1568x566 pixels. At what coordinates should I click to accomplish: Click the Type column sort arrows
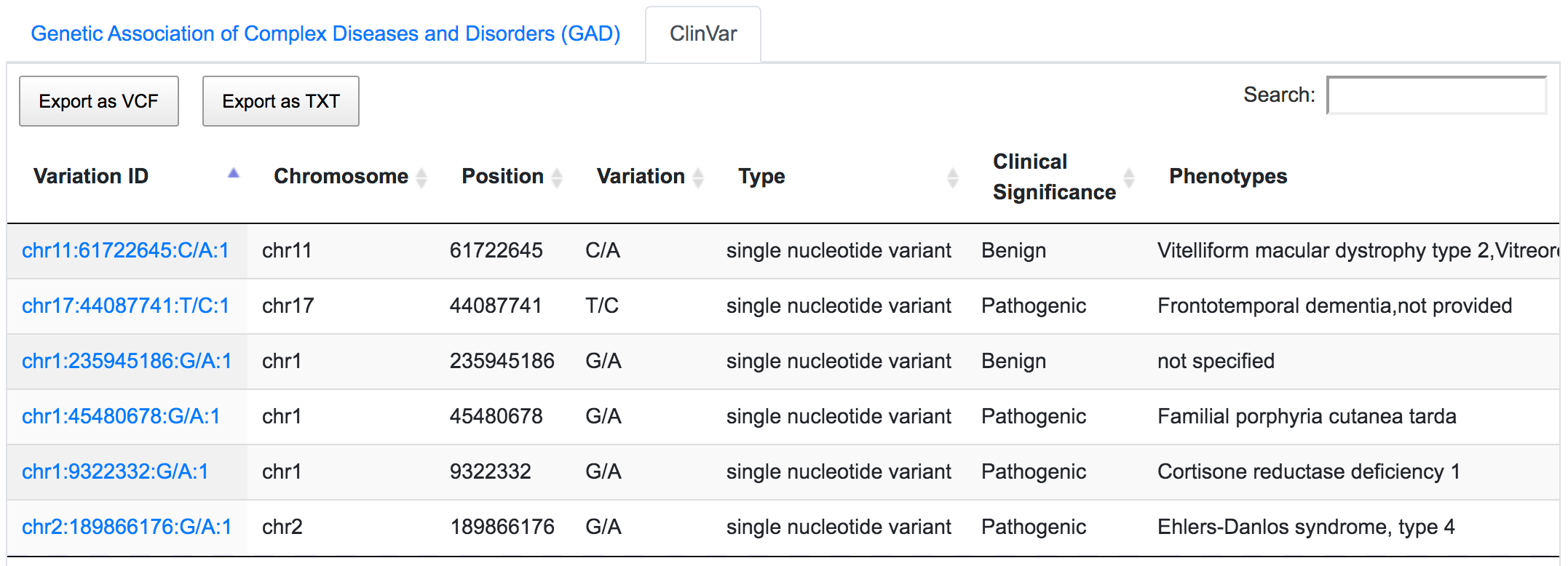pos(953,177)
